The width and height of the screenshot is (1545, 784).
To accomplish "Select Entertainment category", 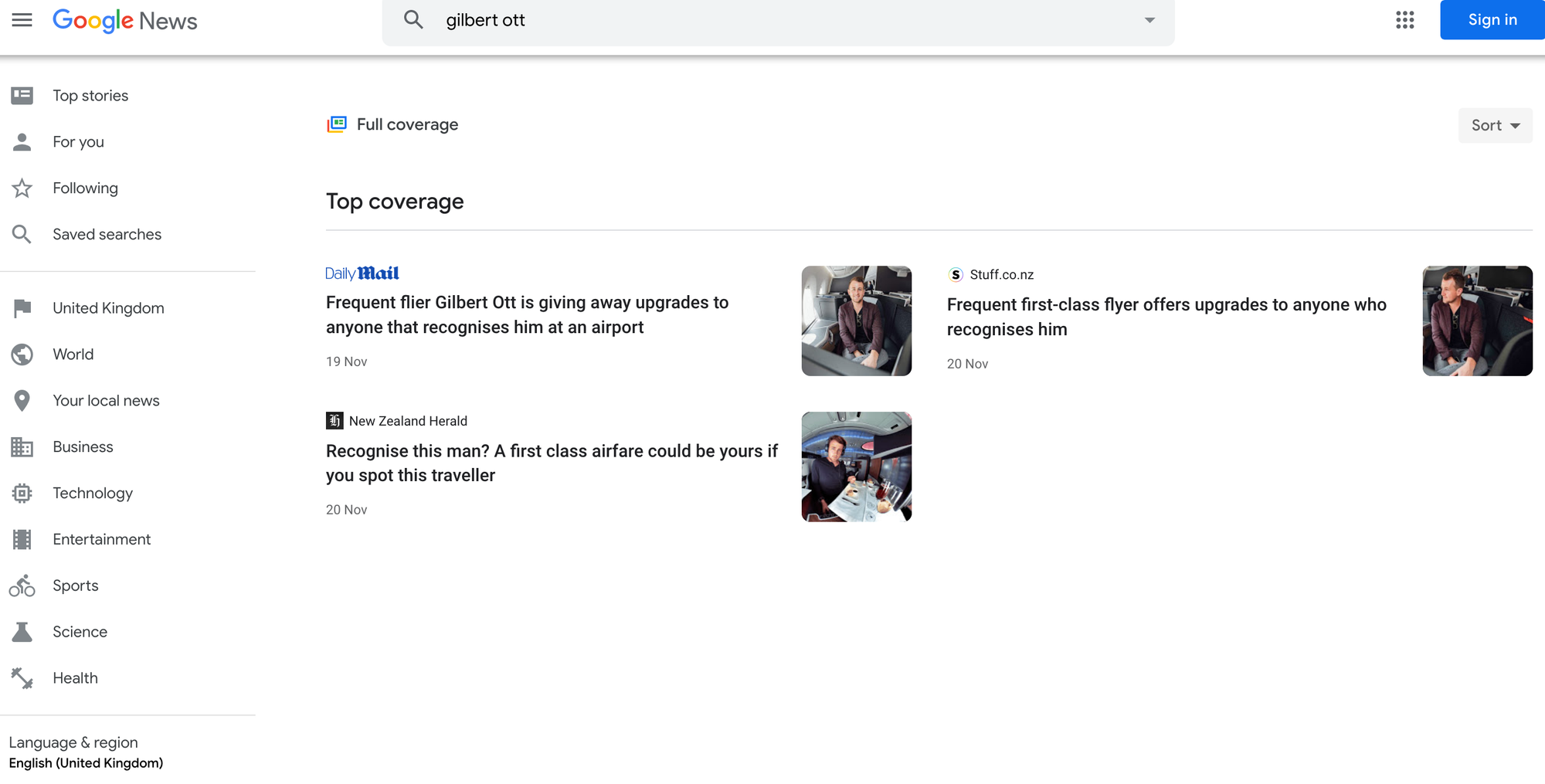I will point(102,539).
